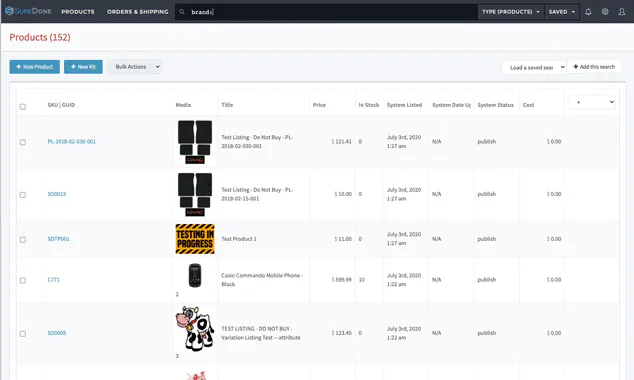The width and height of the screenshot is (634, 380).
Task: Click the TEST LISTING Variation Listing Test title
Action: [x=261, y=333]
